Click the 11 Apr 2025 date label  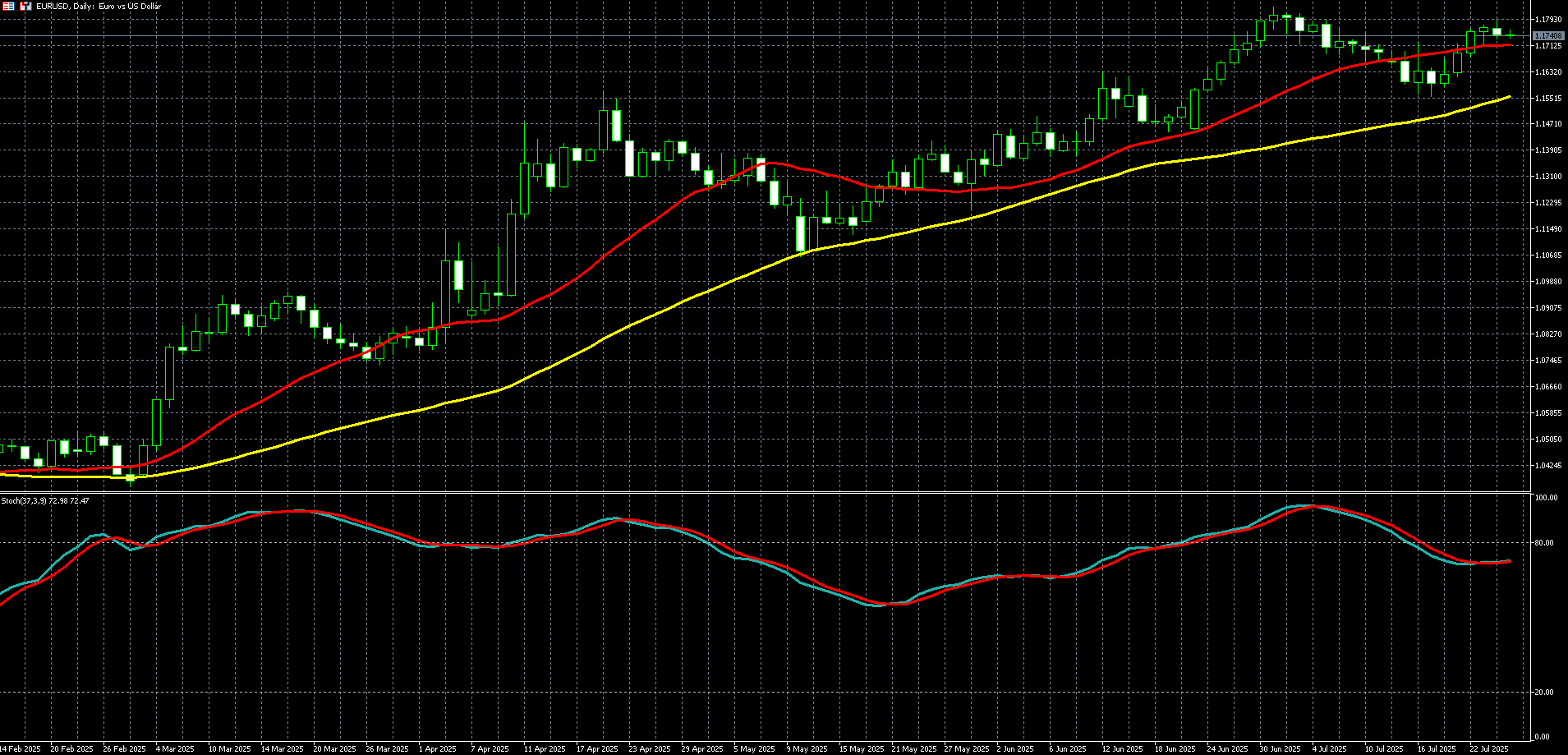pos(545,749)
